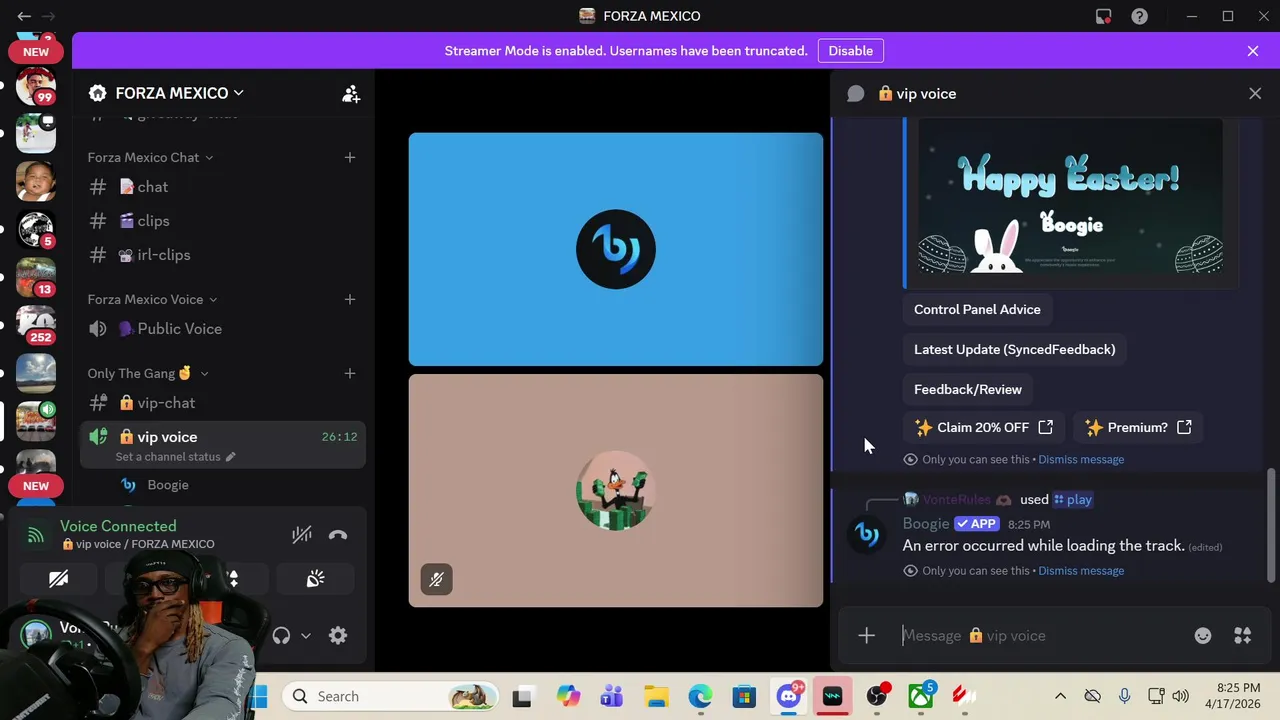Image resolution: width=1280 pixels, height=720 pixels.
Task: Join the Public Voice channel
Action: (x=223, y=329)
